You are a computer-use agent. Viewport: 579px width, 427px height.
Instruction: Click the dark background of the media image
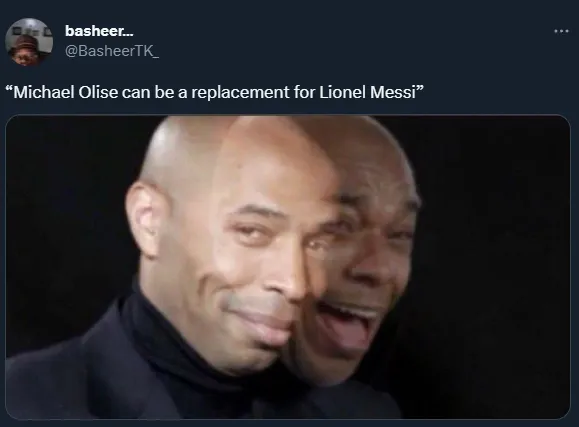[x=495, y=259]
